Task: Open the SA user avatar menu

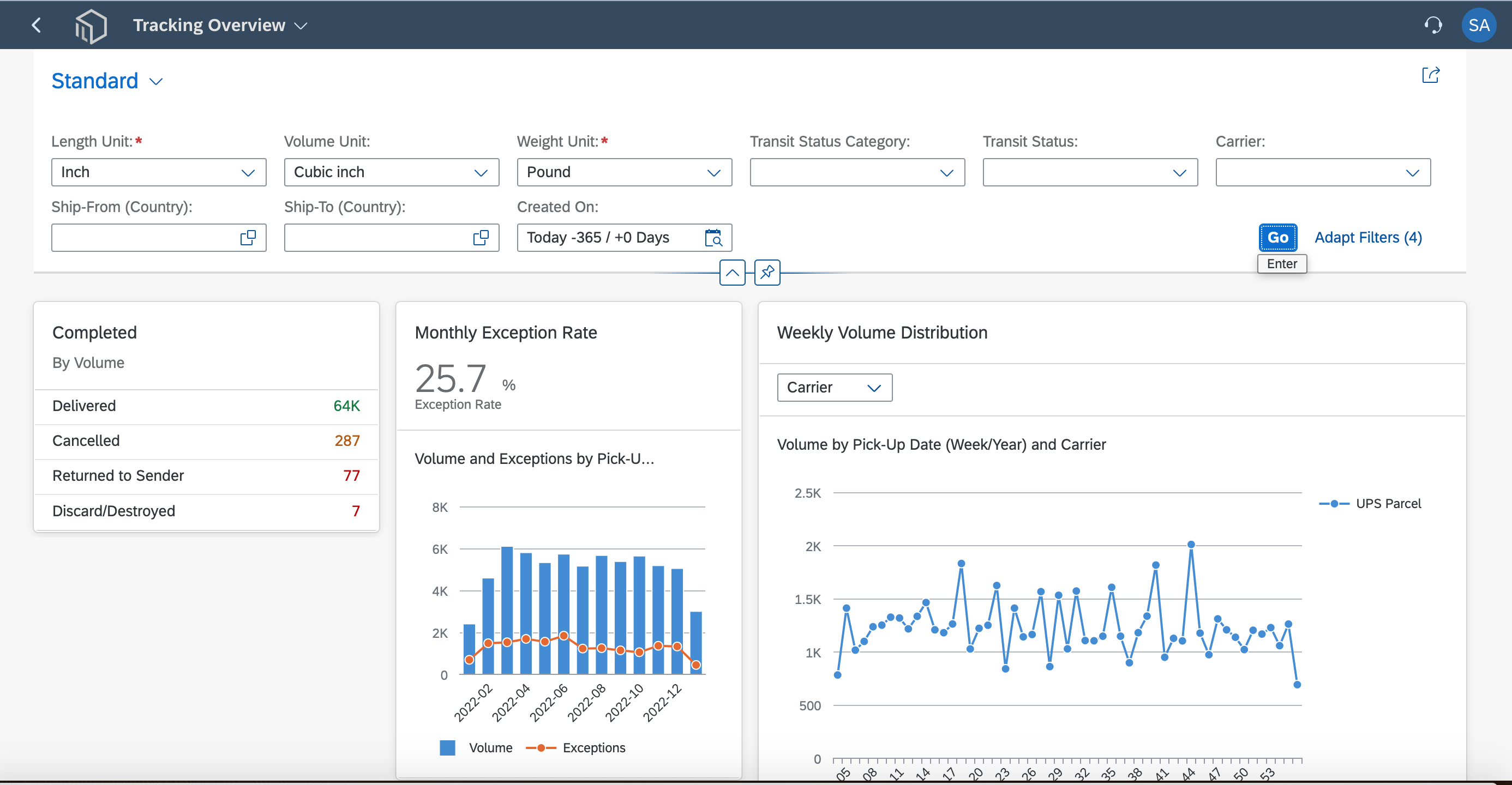Action: tap(1479, 25)
